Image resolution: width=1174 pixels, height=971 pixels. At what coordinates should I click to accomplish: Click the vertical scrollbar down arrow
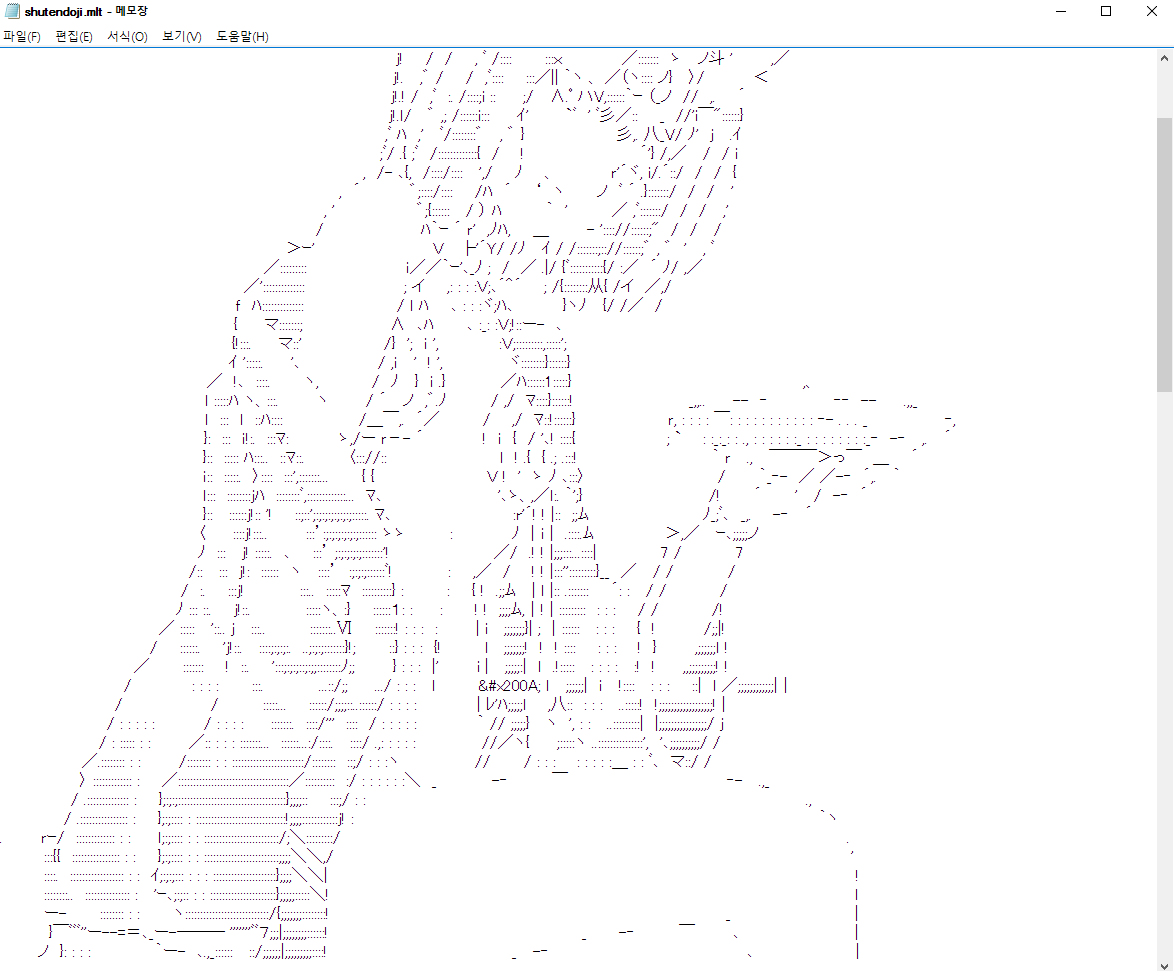coord(1165,962)
